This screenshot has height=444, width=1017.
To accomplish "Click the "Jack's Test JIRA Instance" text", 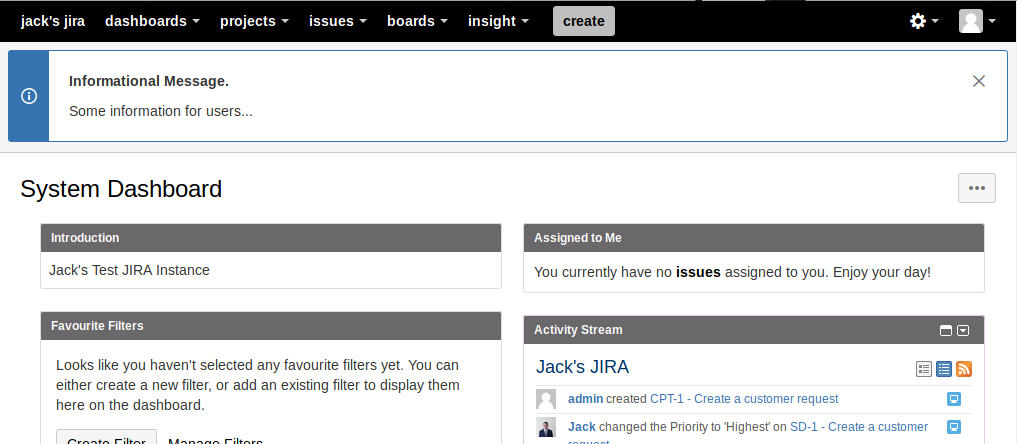I will point(130,270).
